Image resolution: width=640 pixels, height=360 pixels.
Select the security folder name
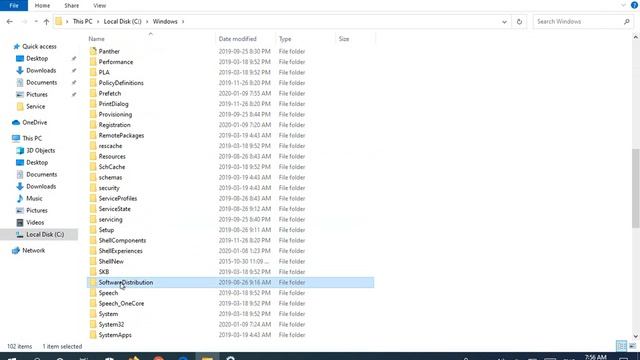coord(109,188)
